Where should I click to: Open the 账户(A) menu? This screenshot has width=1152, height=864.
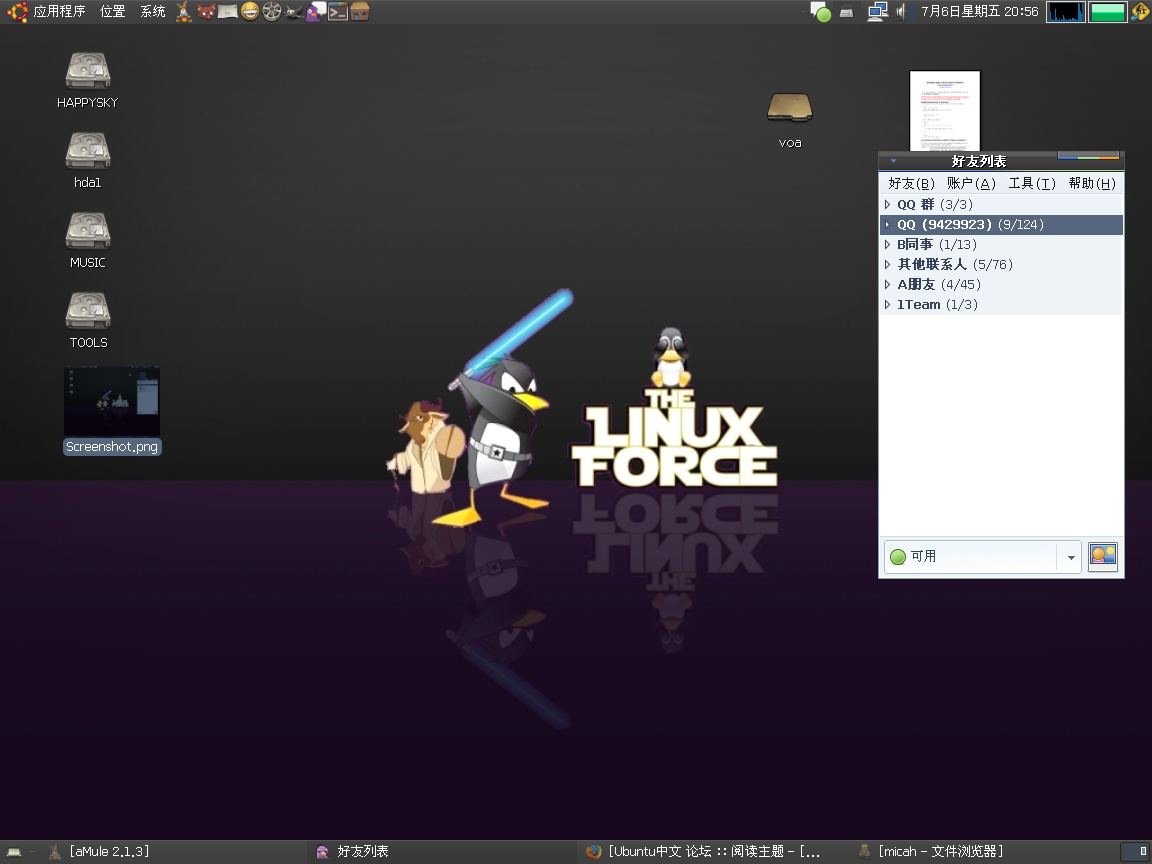point(971,184)
